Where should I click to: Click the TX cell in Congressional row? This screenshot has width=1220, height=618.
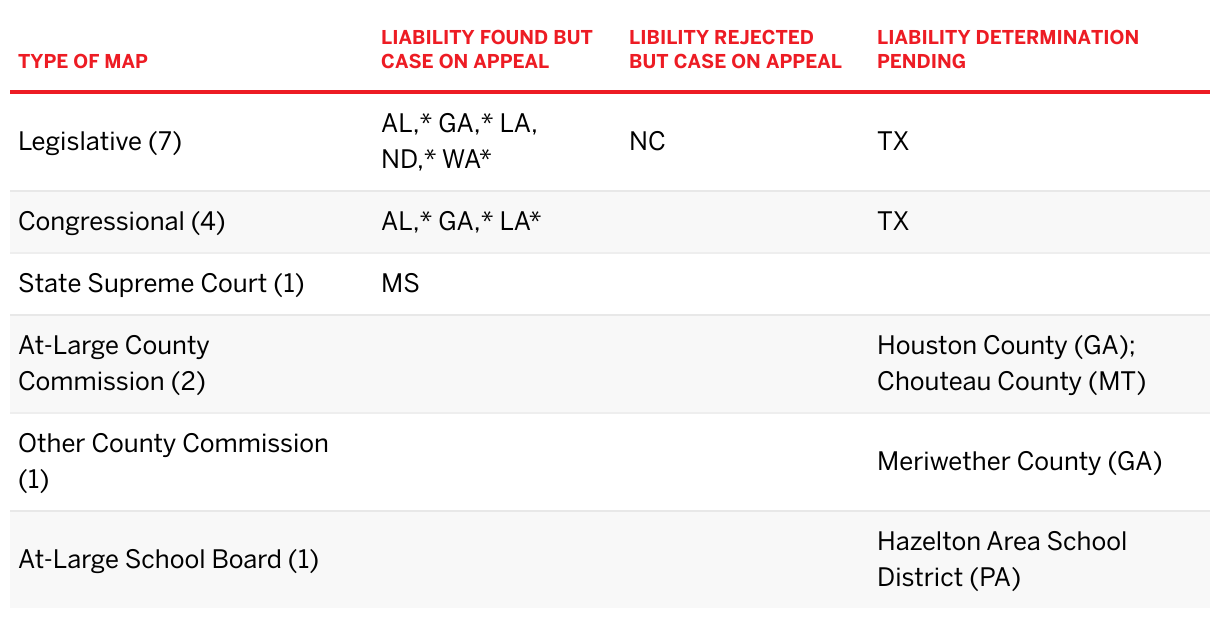[893, 221]
